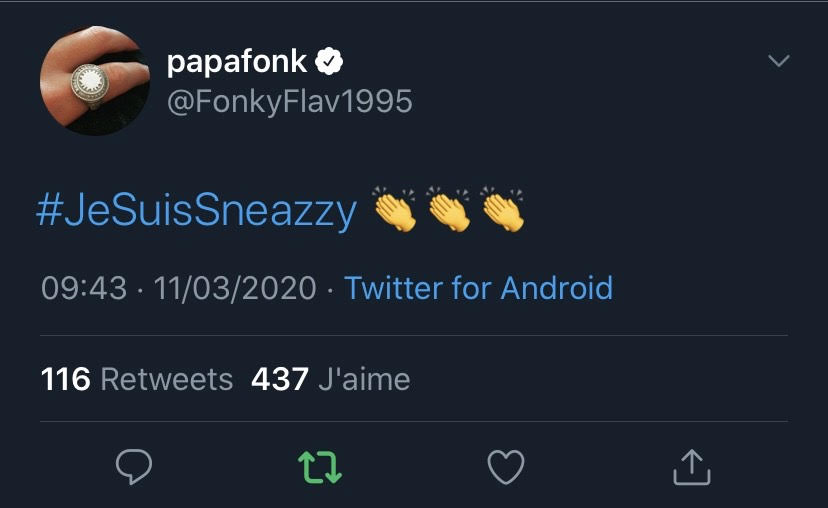This screenshot has width=828, height=508.
Task: Like the tweet with the heart icon
Action: pos(506,467)
